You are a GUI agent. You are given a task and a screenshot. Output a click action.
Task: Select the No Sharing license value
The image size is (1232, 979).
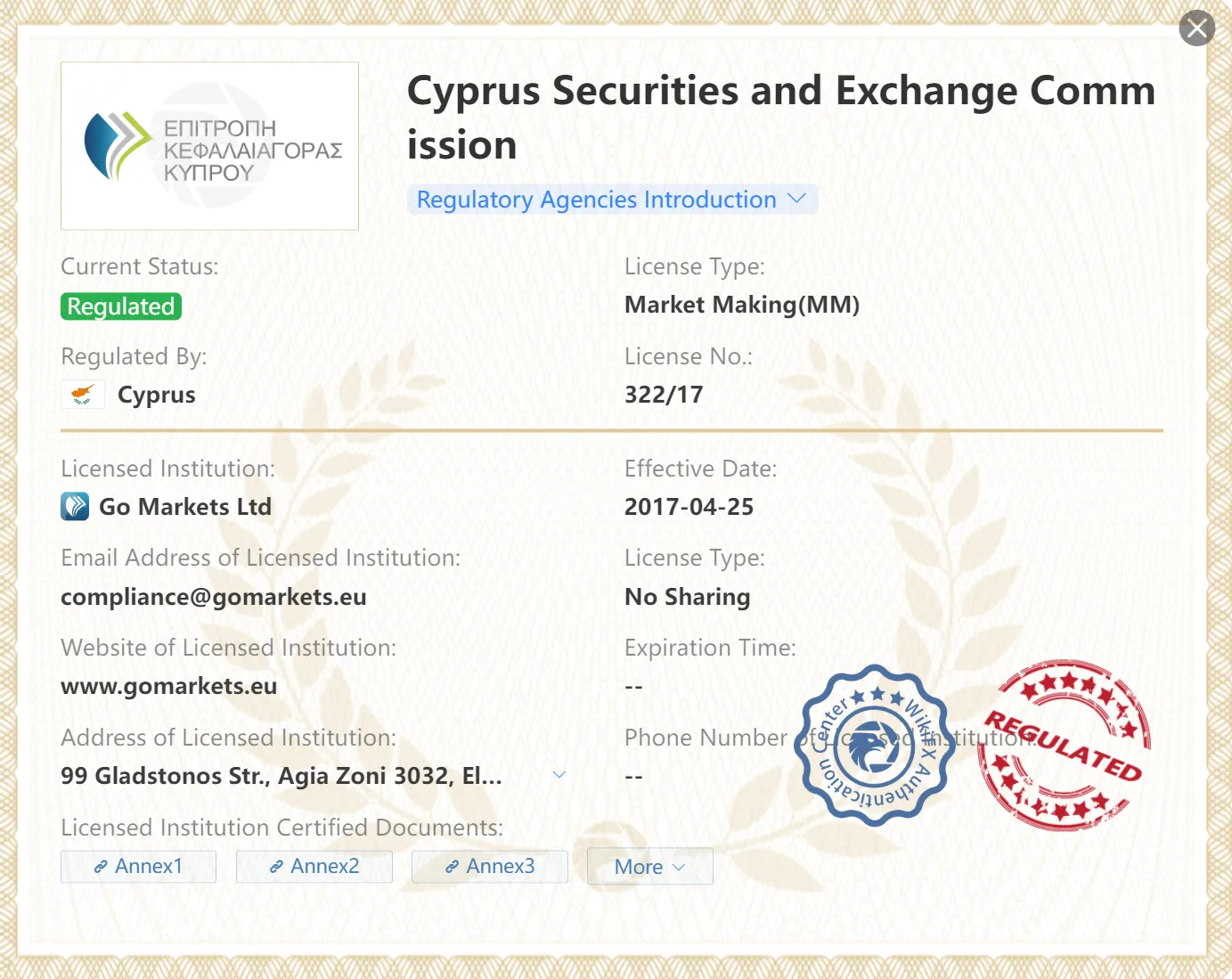[x=688, y=597]
